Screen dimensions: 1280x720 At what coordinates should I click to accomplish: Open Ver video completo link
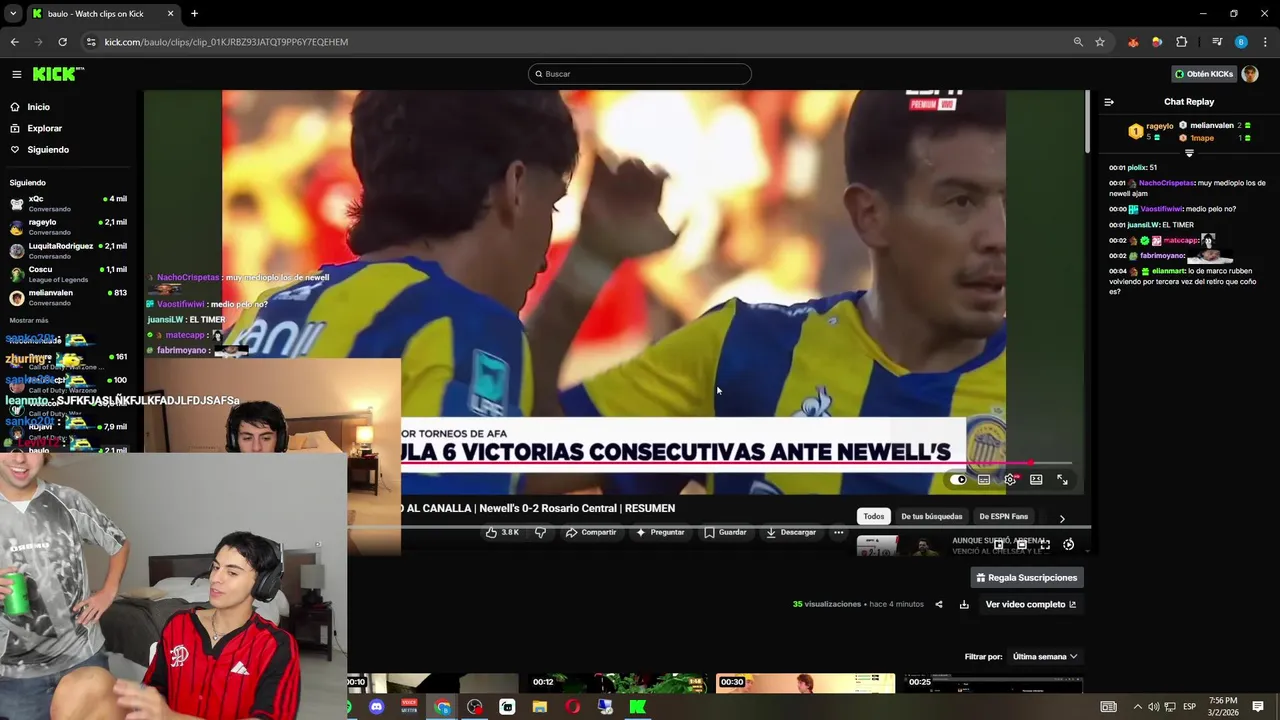pyautogui.click(x=1030, y=604)
